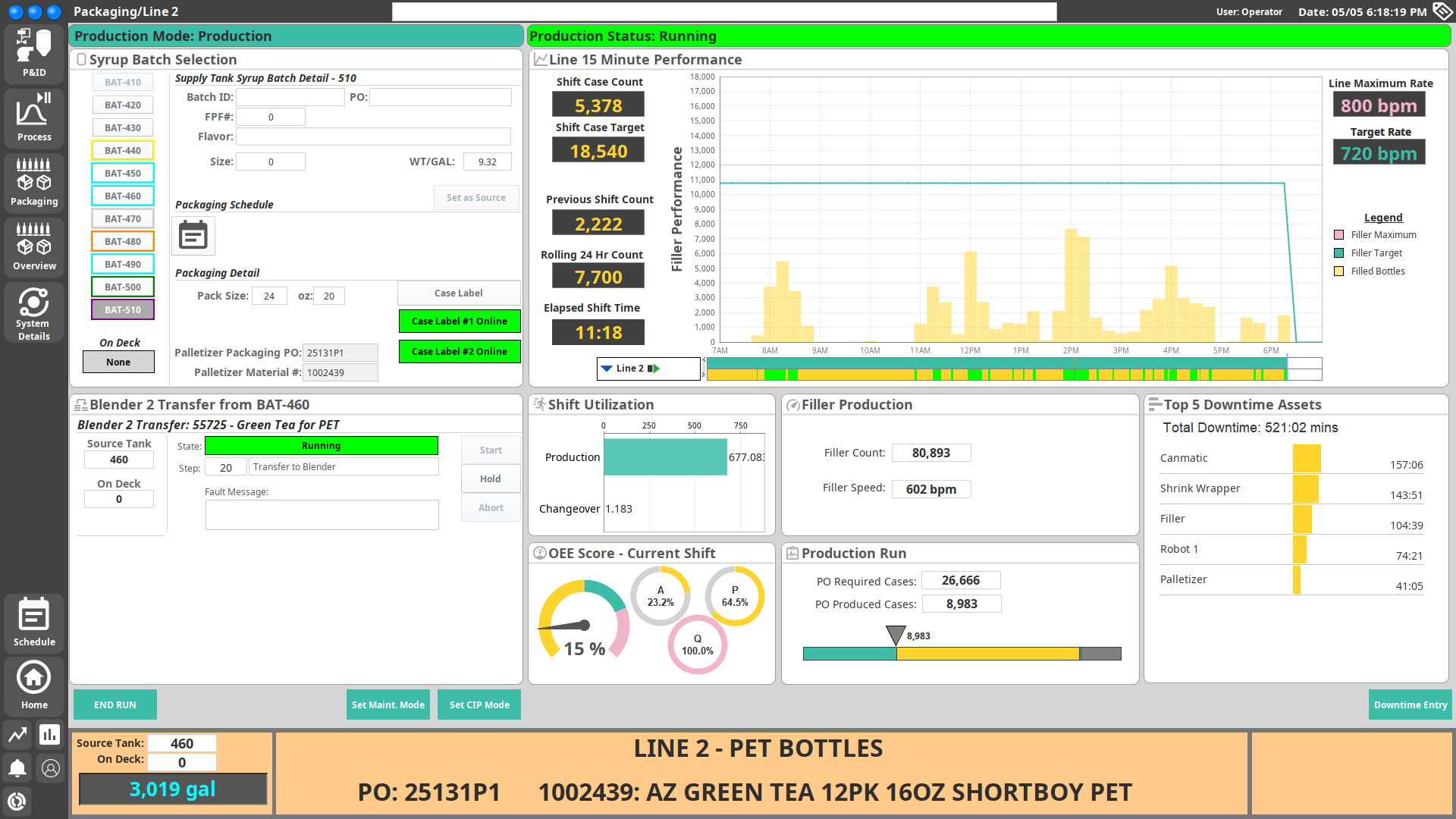1456x819 pixels.
Task: Switch to the Overview tab in sidebar
Action: point(34,246)
